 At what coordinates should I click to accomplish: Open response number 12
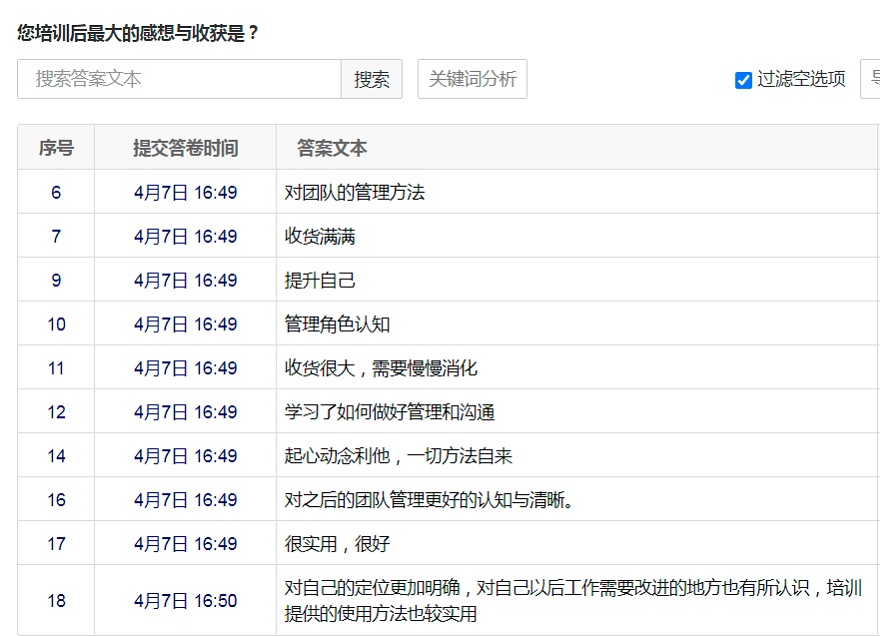coord(56,412)
